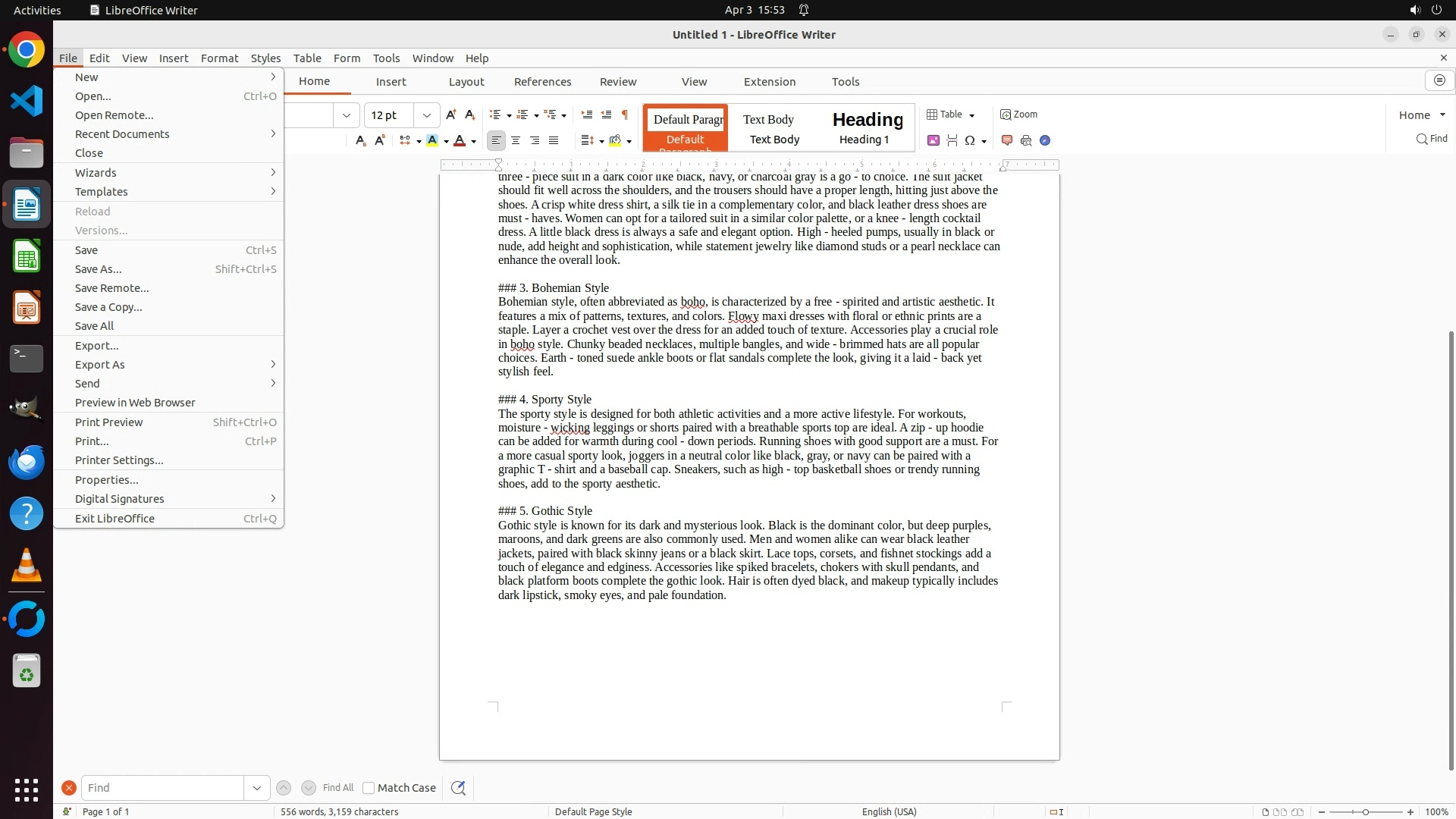The width and height of the screenshot is (1456, 819).
Task: Switch to the References tab
Action: coord(542,82)
